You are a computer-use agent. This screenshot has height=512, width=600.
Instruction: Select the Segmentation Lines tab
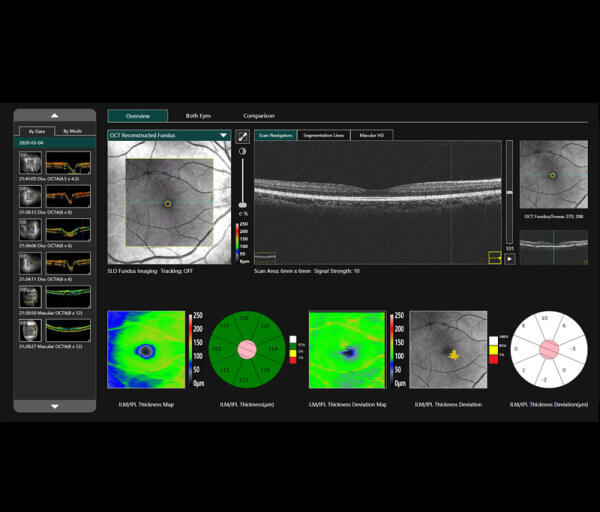tap(323, 135)
